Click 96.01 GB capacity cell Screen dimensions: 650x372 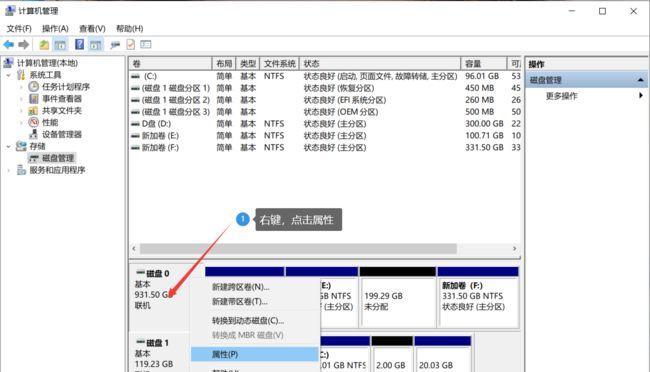[482, 76]
